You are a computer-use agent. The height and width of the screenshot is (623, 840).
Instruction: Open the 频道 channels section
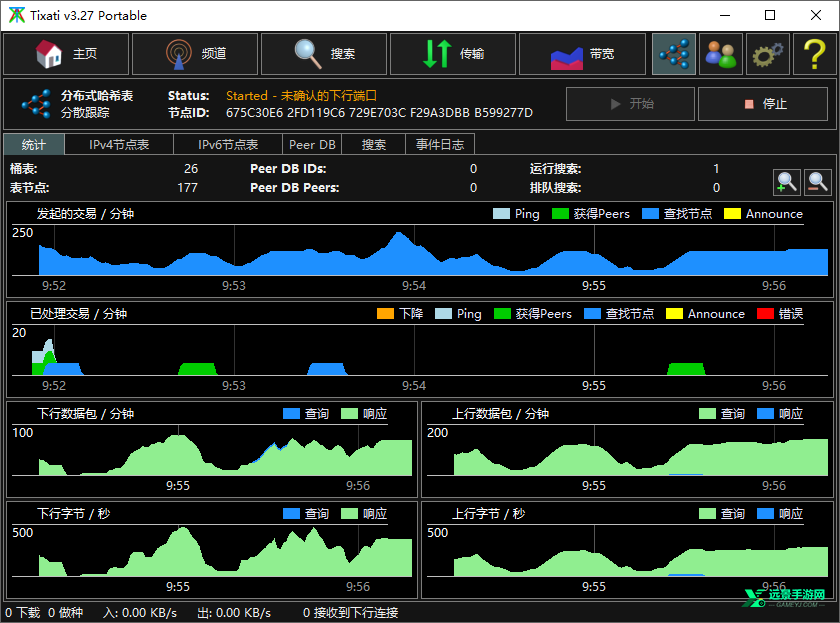pyautogui.click(x=195, y=54)
